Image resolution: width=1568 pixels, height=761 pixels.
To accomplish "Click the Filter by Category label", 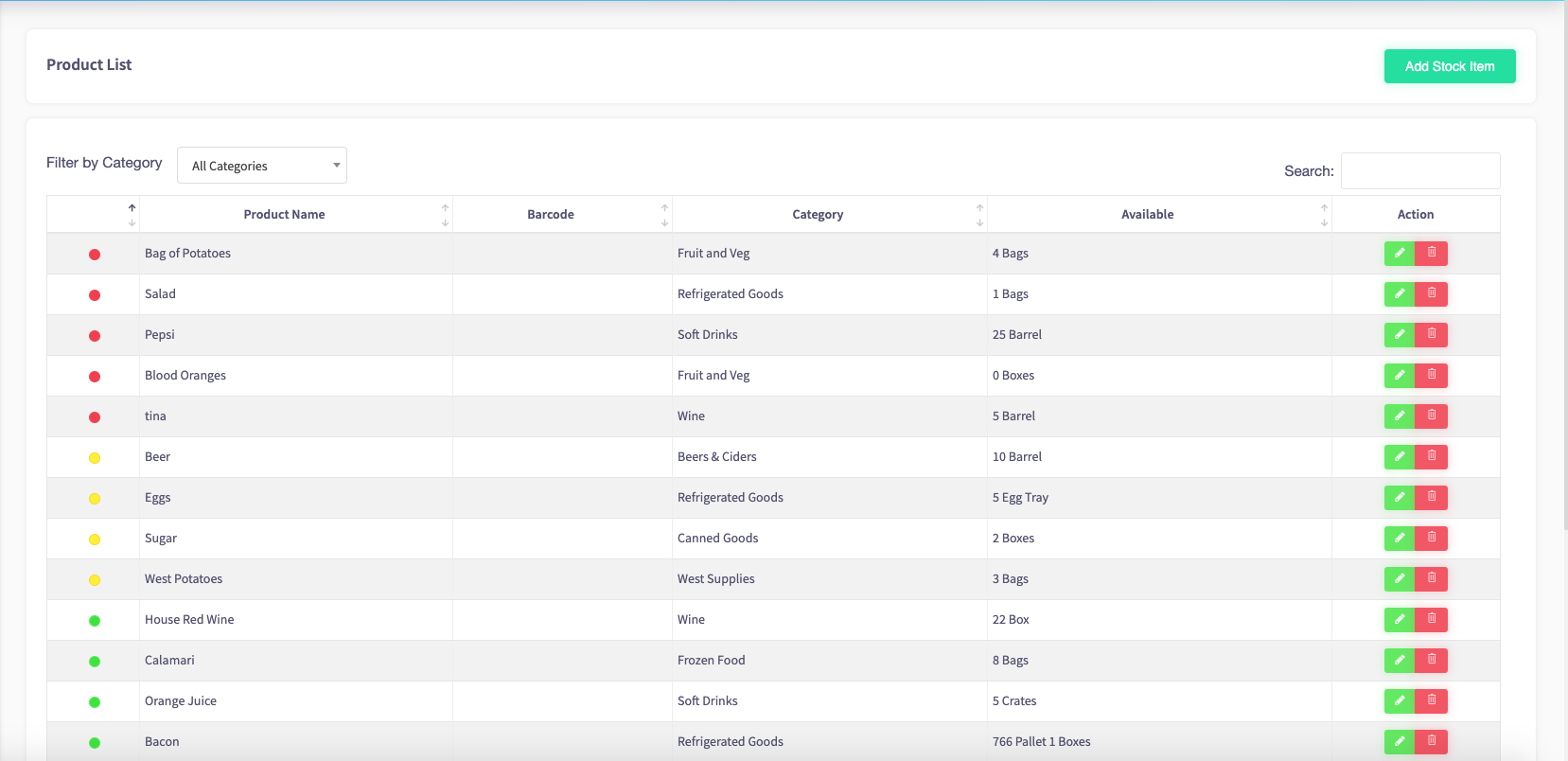I will pos(104,163).
